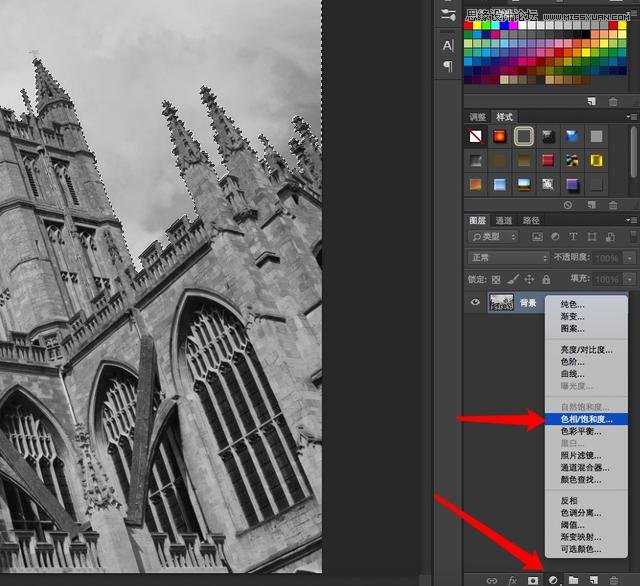Image resolution: width=640 pixels, height=586 pixels.
Task: Open the 正常 blend mode dropdown
Action: click(508, 258)
